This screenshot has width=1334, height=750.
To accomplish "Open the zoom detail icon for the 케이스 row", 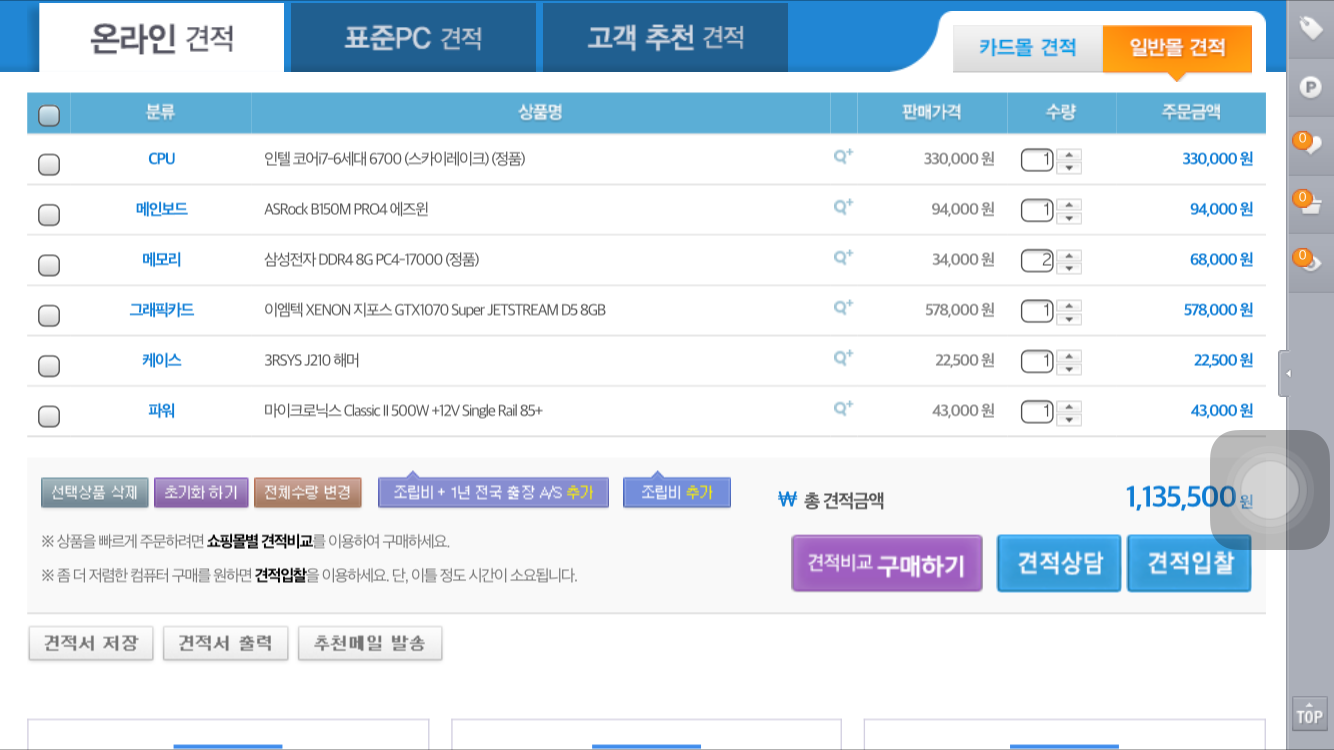I will click(x=843, y=357).
